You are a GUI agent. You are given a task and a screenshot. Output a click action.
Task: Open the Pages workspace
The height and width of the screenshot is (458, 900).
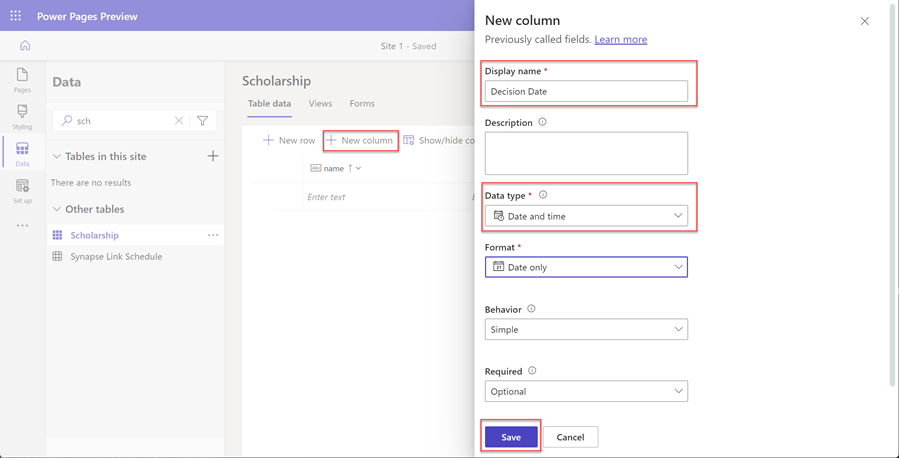22,80
